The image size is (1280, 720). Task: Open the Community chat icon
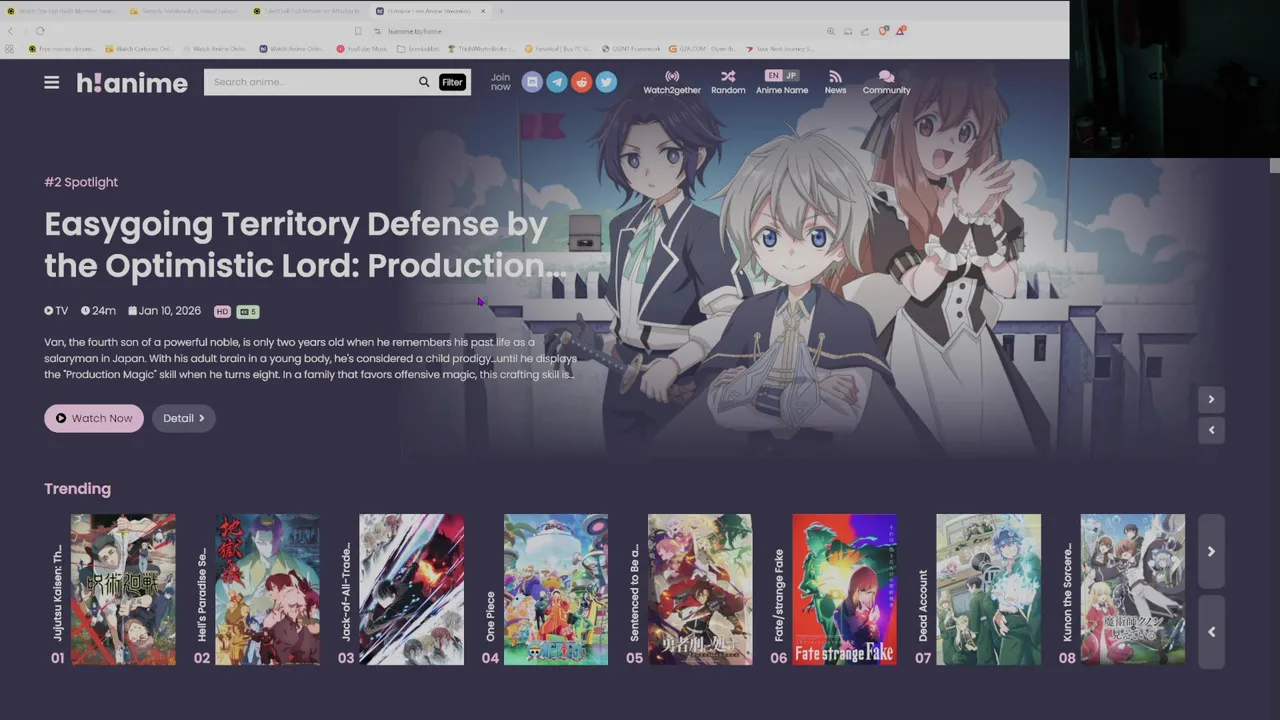click(886, 82)
